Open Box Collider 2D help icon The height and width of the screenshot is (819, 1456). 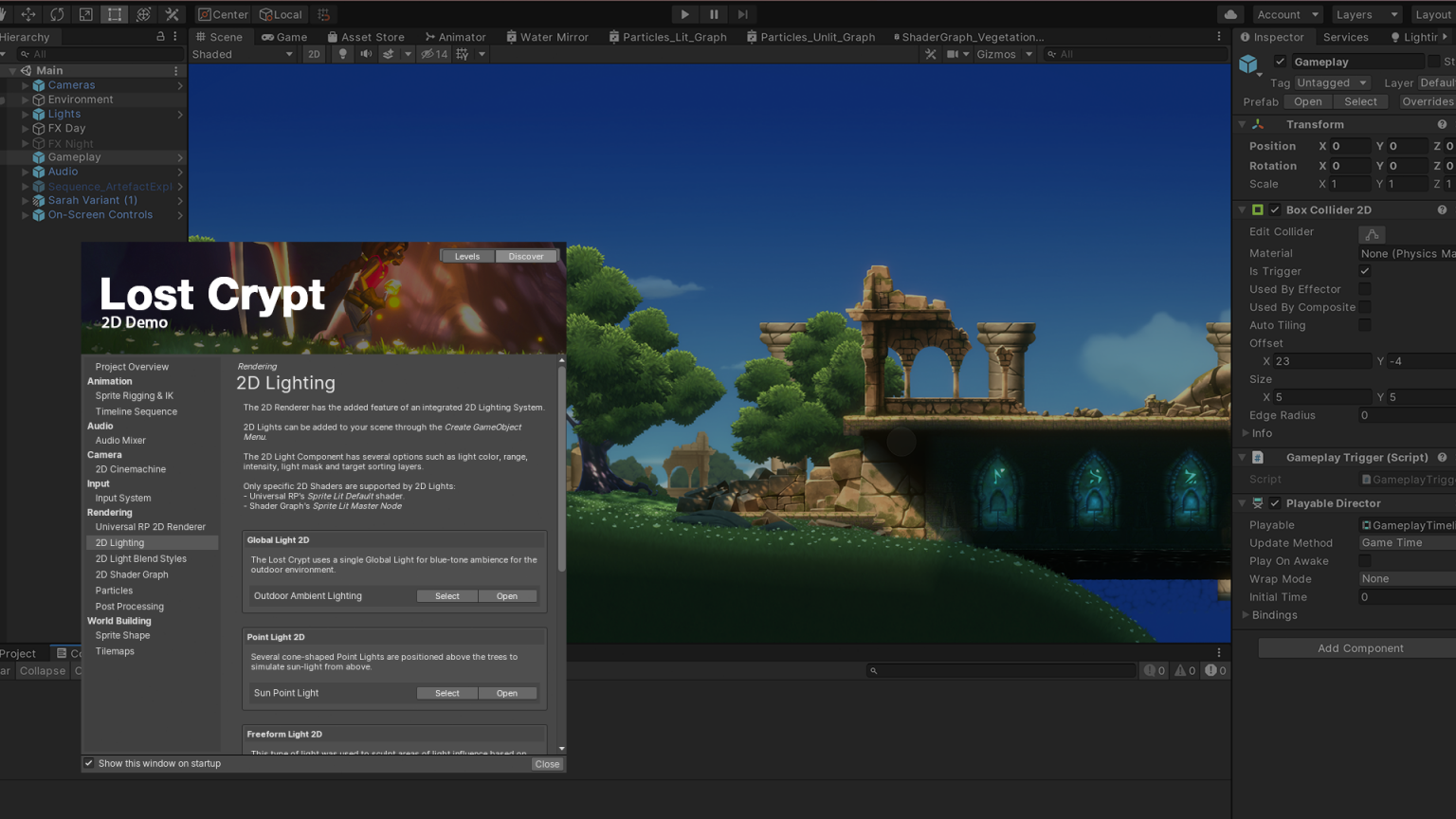point(1442,209)
